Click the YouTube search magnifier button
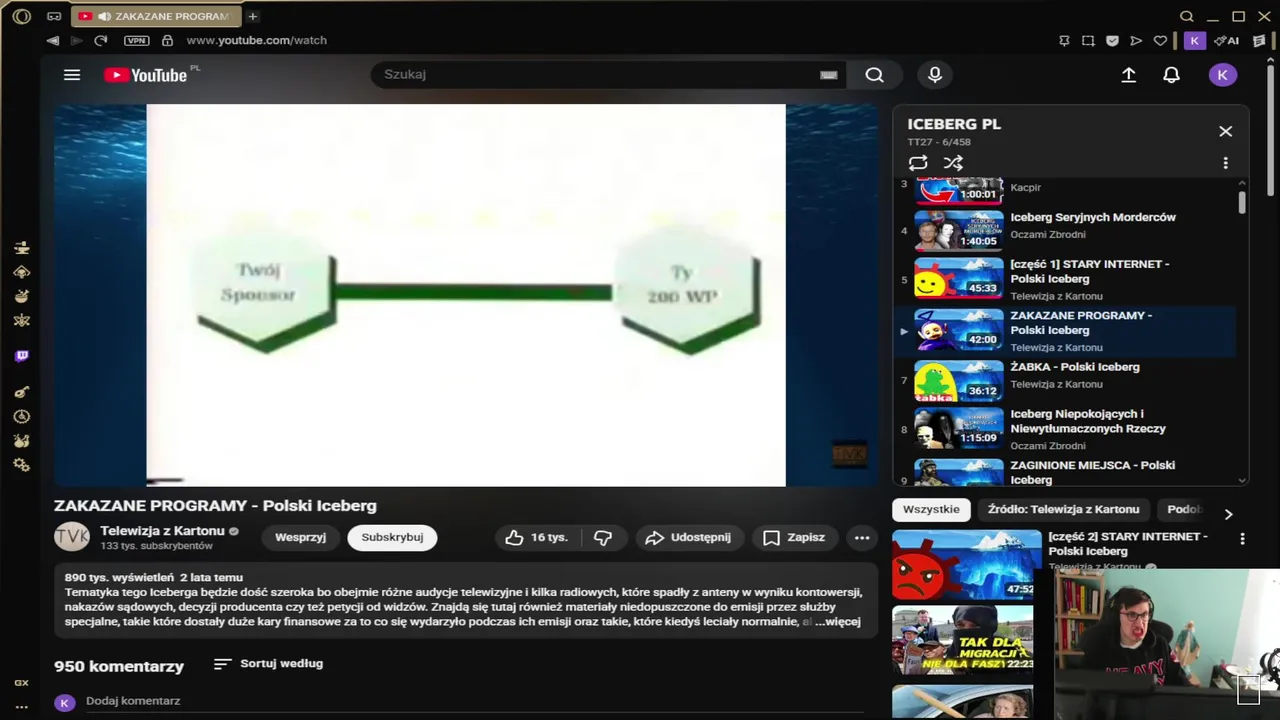 tap(874, 75)
